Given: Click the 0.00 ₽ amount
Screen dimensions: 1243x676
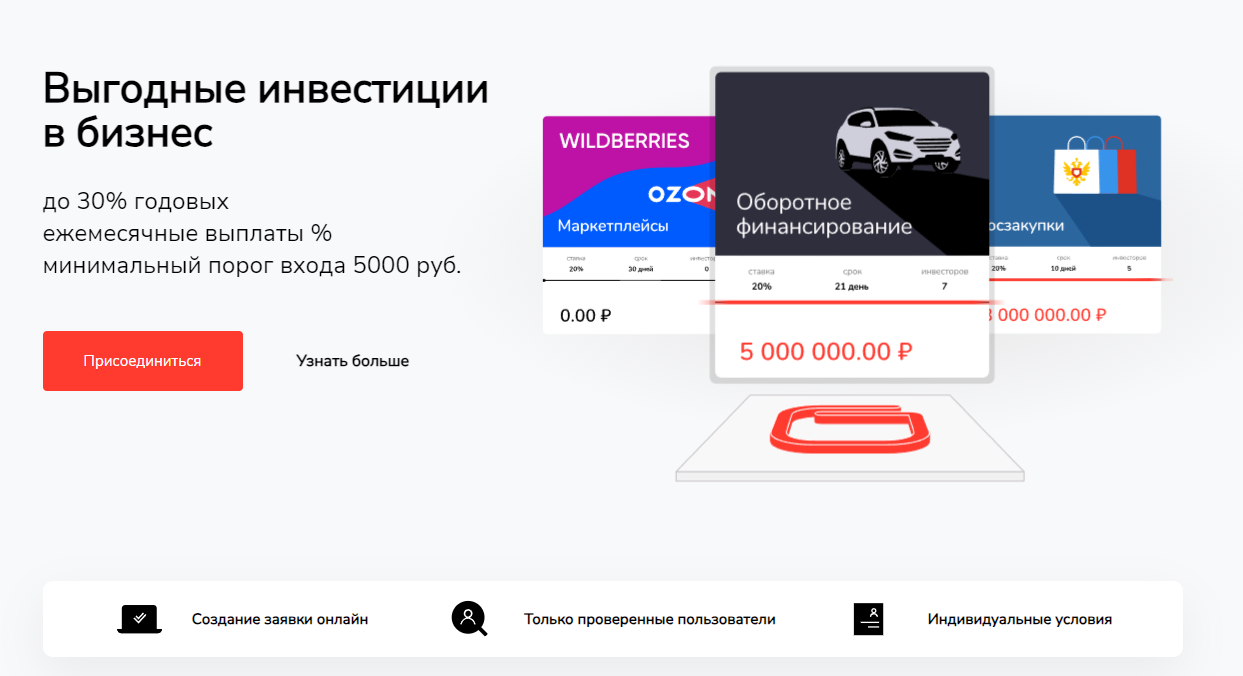Looking at the screenshot, I should coord(586,316).
